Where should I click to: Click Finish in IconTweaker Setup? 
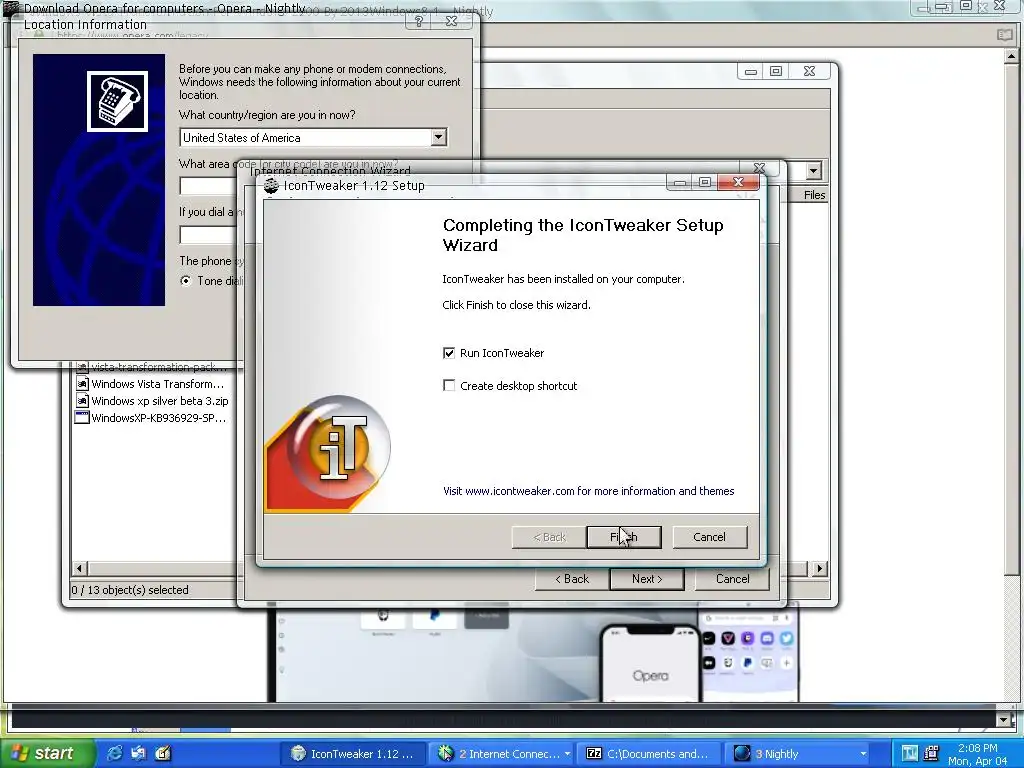tap(624, 537)
